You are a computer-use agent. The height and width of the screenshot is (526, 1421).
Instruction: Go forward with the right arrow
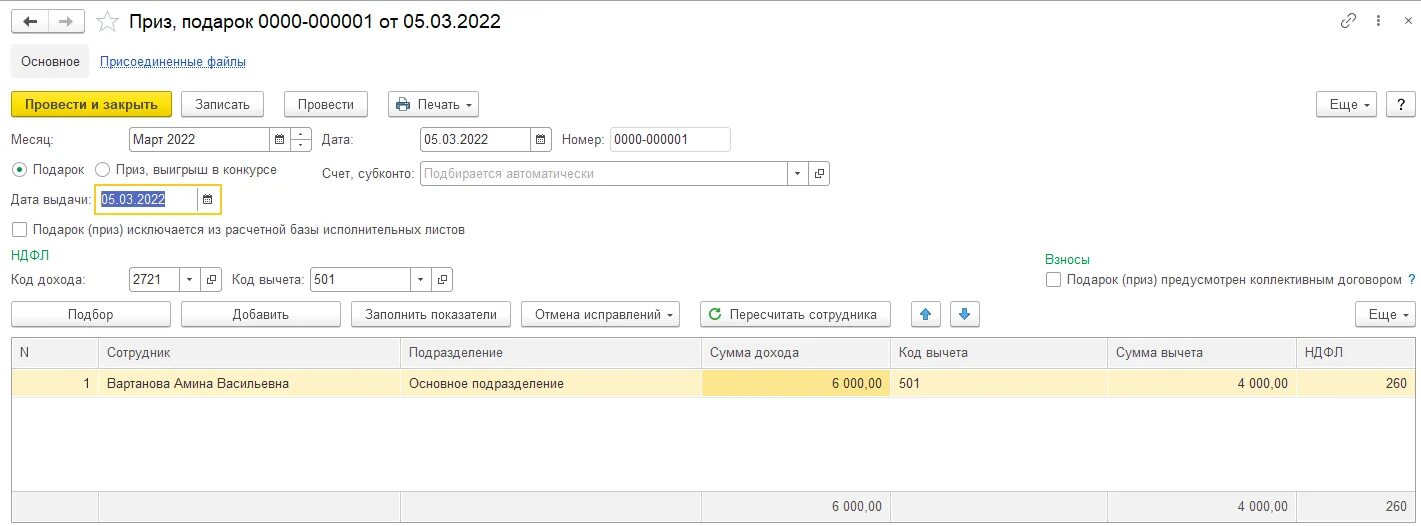point(66,21)
